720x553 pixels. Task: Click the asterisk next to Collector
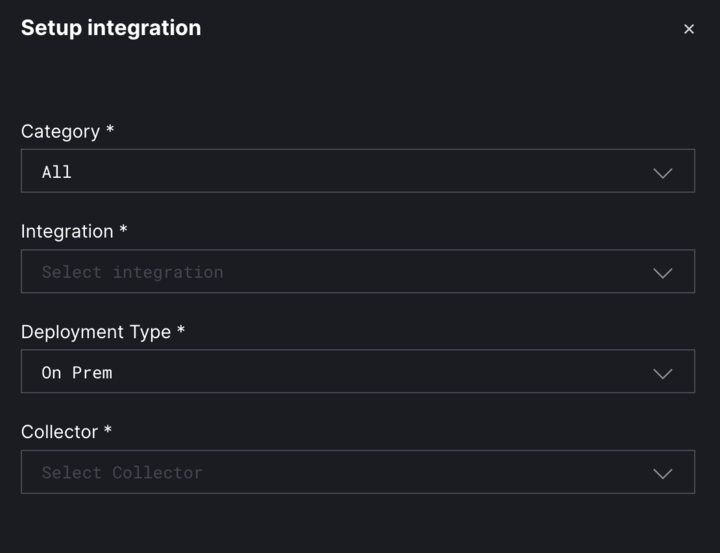click(108, 431)
